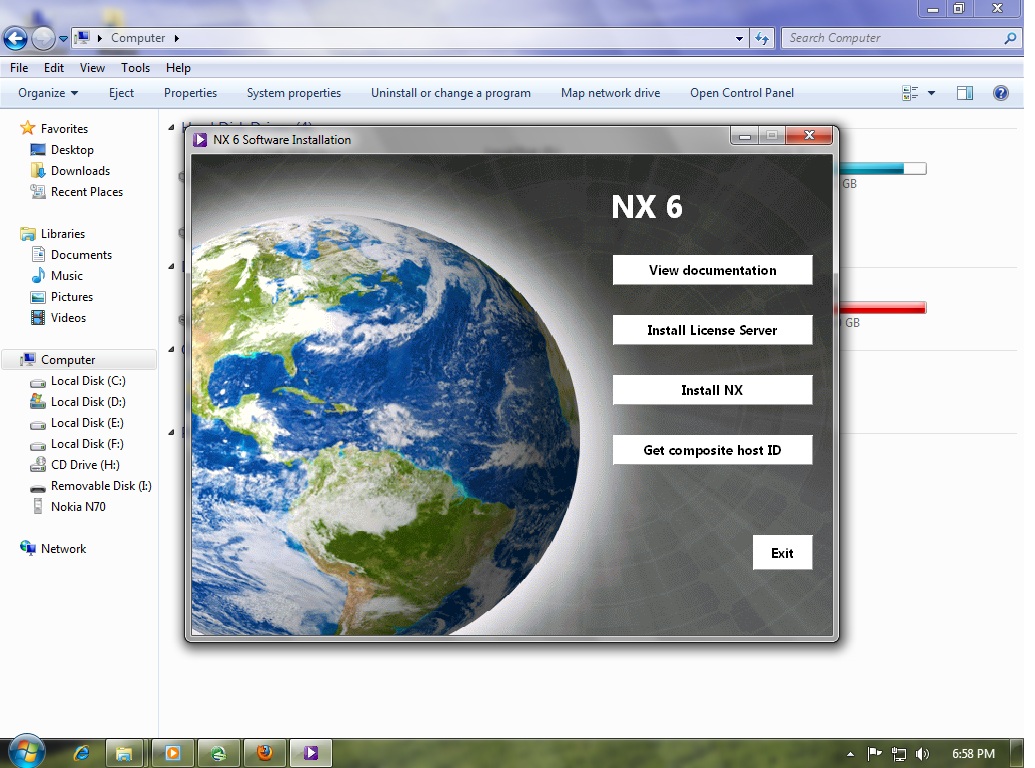Click the NX installer taskbar icon
The height and width of the screenshot is (768, 1035).
click(x=311, y=753)
